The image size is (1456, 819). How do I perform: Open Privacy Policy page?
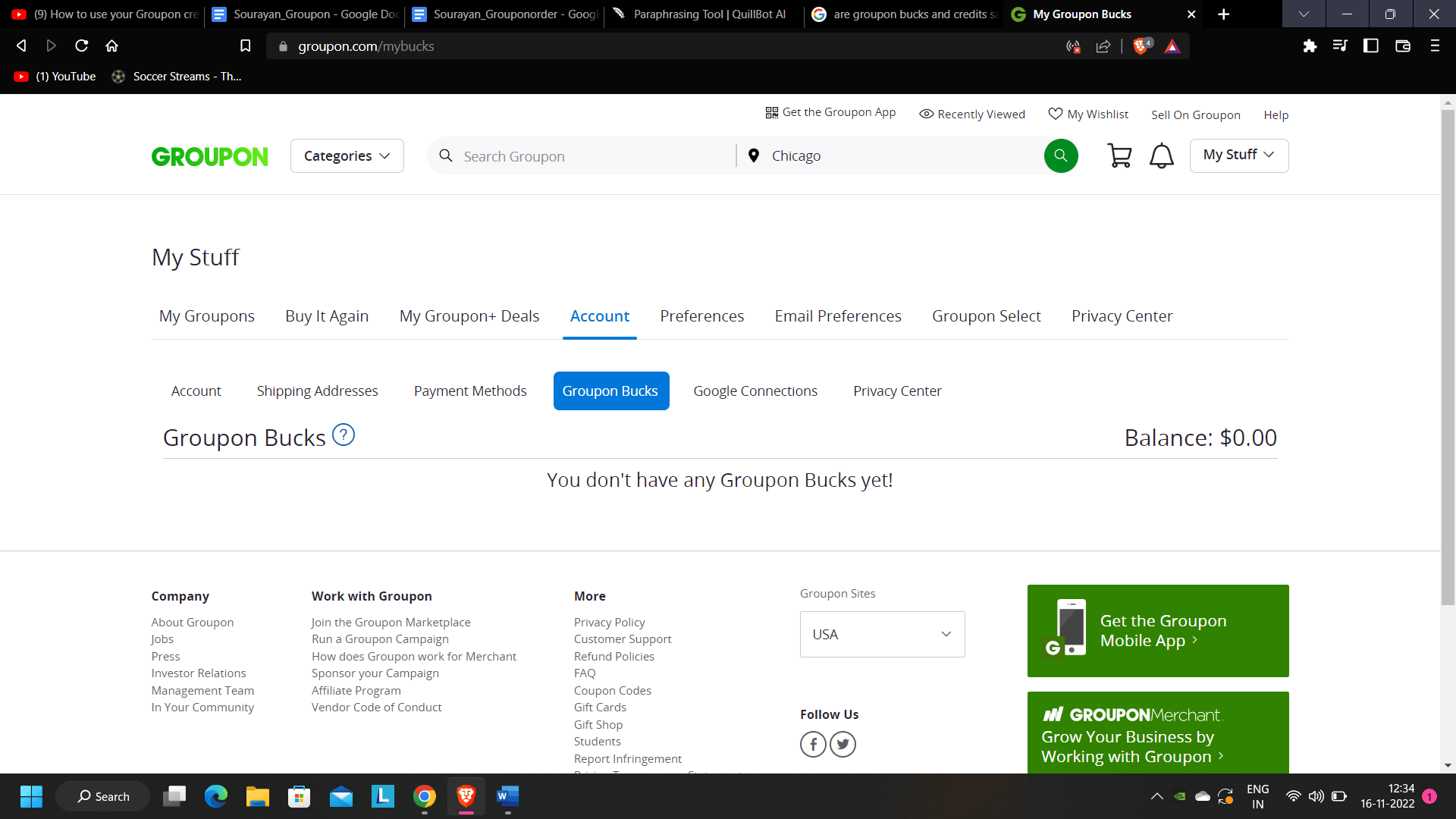tap(608, 621)
